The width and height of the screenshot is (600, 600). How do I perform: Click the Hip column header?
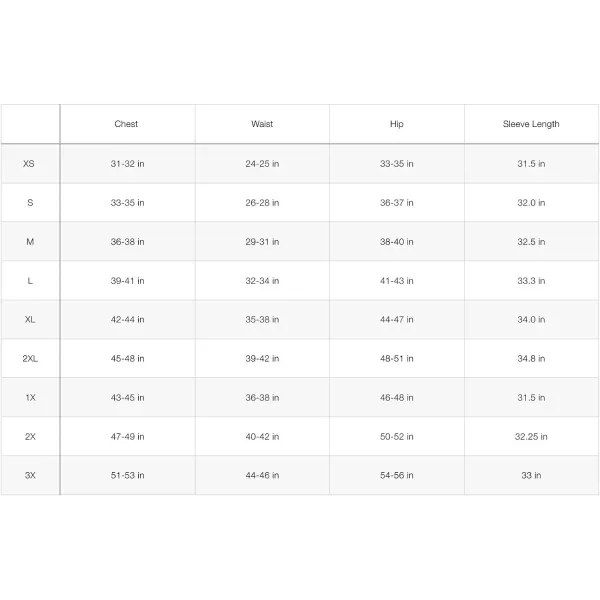(x=397, y=124)
